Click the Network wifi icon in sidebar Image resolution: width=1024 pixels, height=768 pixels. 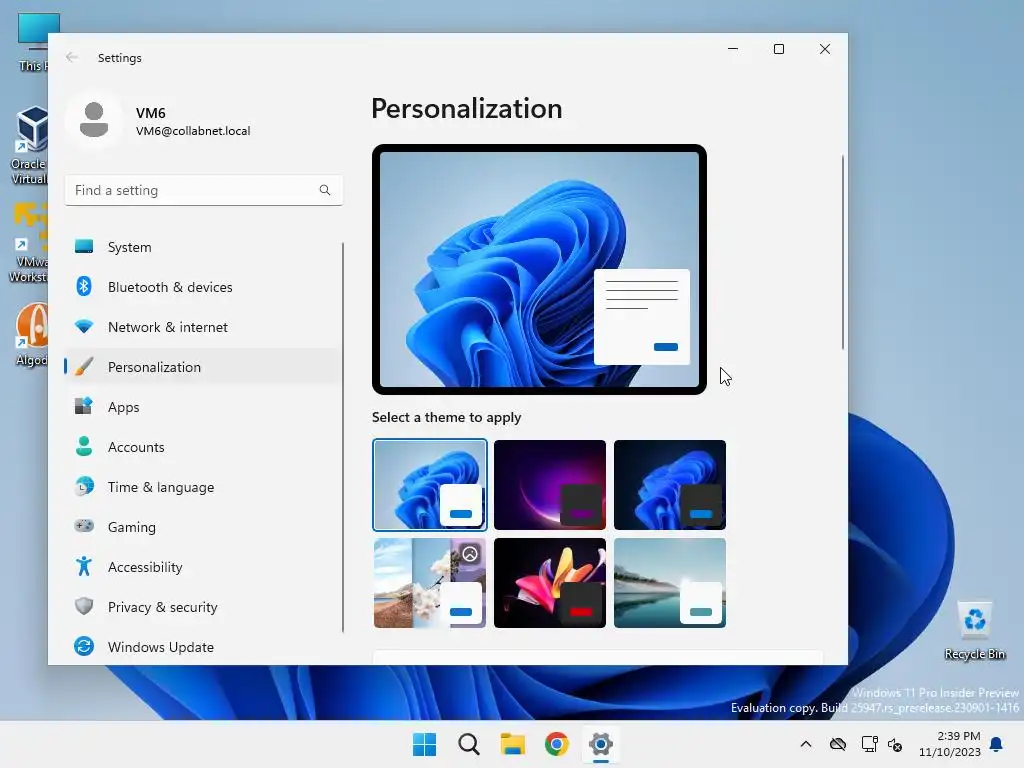click(84, 326)
